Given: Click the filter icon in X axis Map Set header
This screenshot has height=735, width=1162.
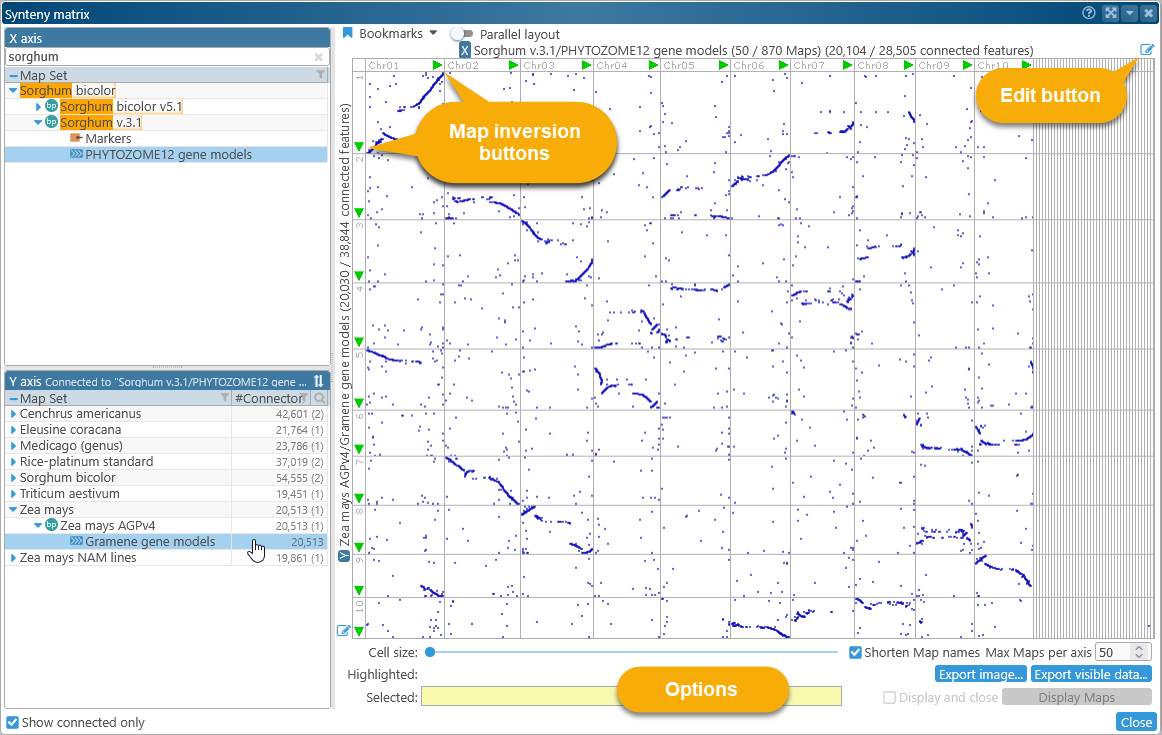Looking at the screenshot, I should click(x=320, y=75).
